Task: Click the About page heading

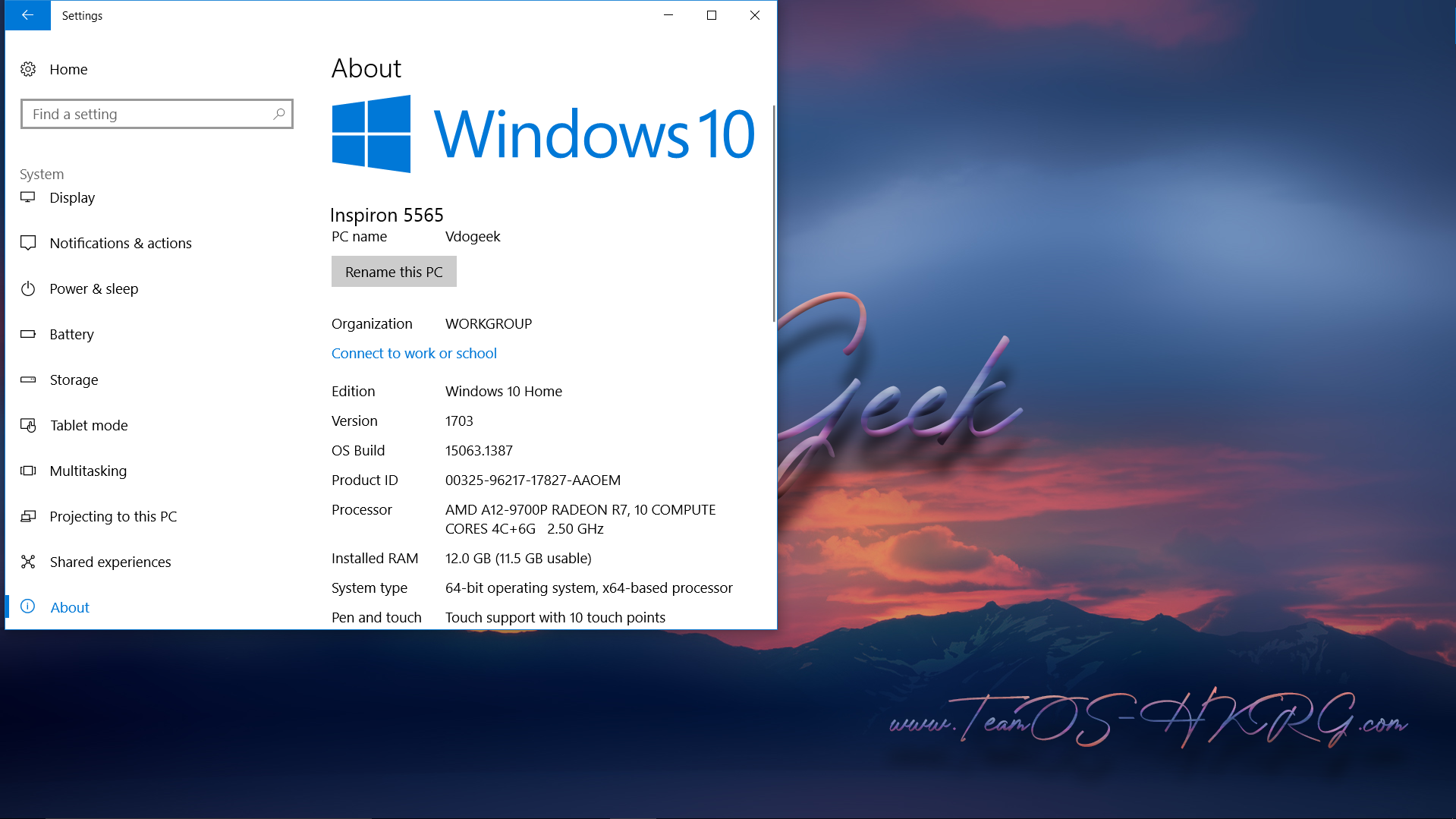Action: click(366, 68)
